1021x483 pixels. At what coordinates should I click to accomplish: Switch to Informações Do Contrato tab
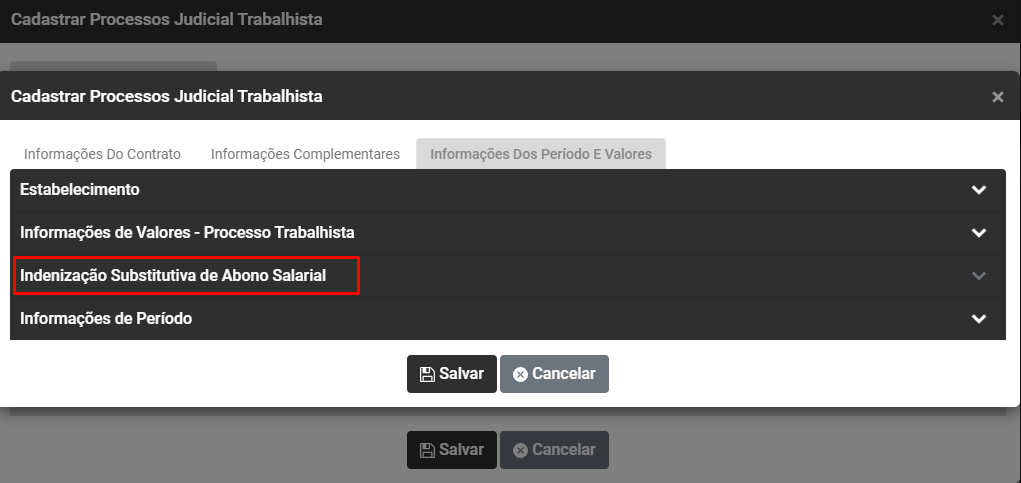pos(102,154)
